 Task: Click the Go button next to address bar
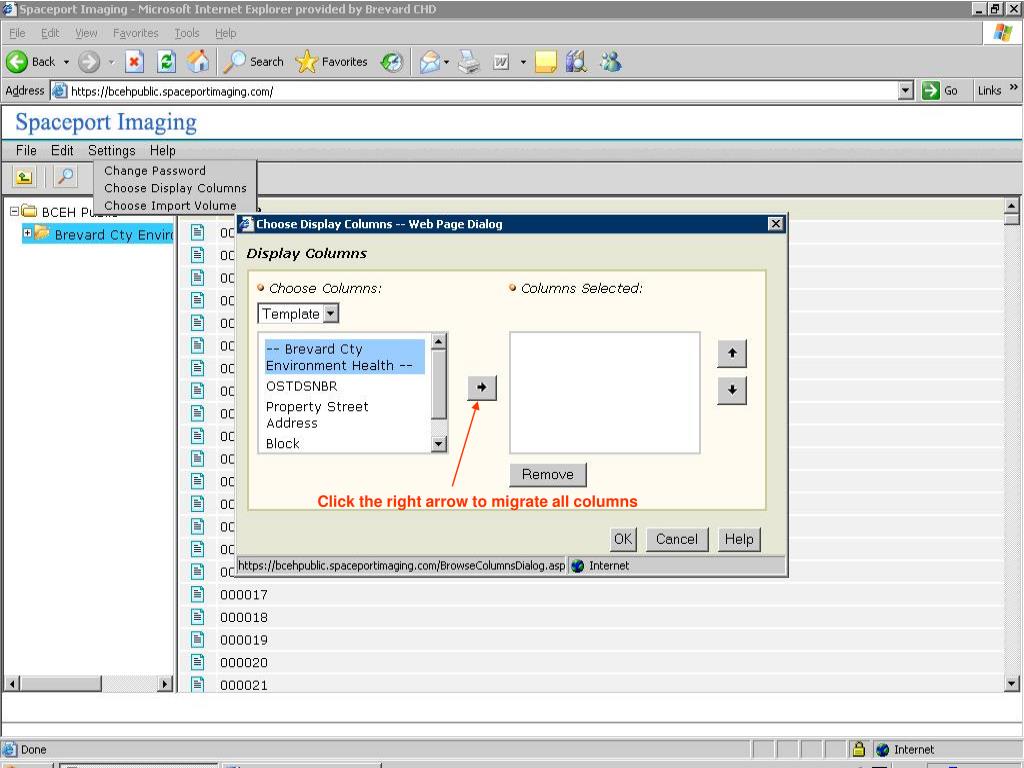point(940,91)
